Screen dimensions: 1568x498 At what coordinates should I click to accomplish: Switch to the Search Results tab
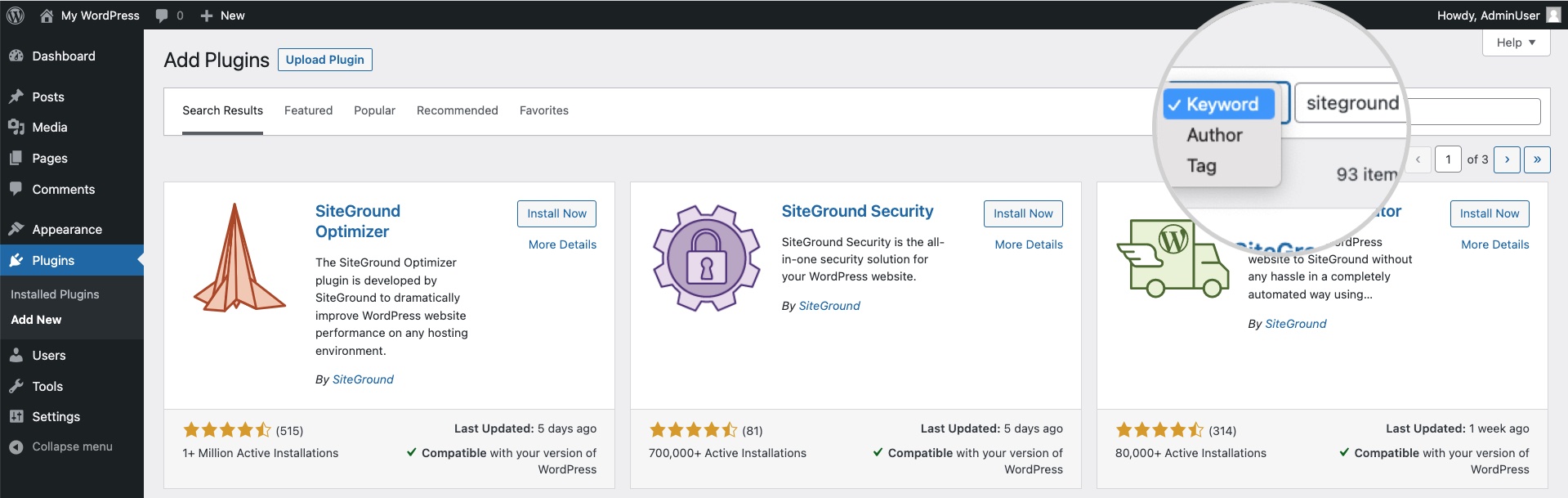click(x=222, y=110)
